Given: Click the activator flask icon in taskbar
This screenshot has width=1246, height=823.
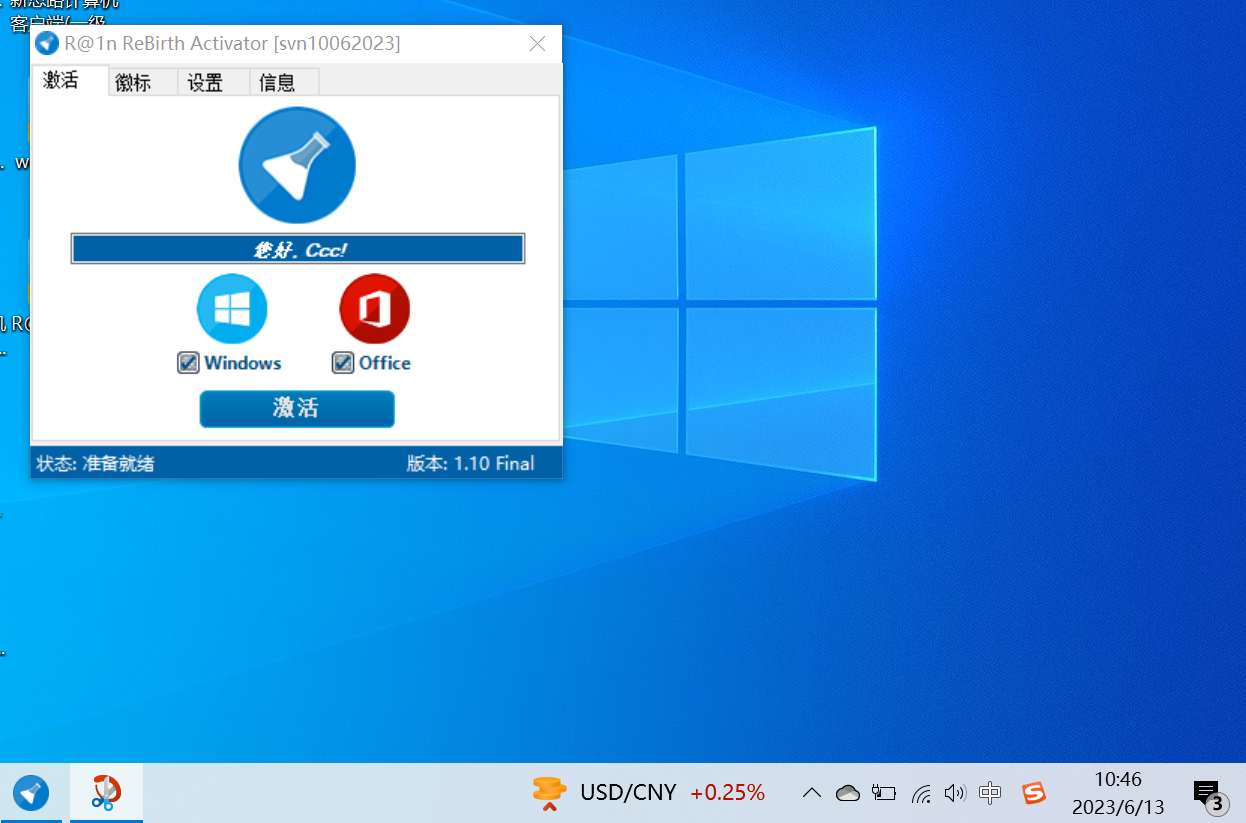Looking at the screenshot, I should [30, 793].
